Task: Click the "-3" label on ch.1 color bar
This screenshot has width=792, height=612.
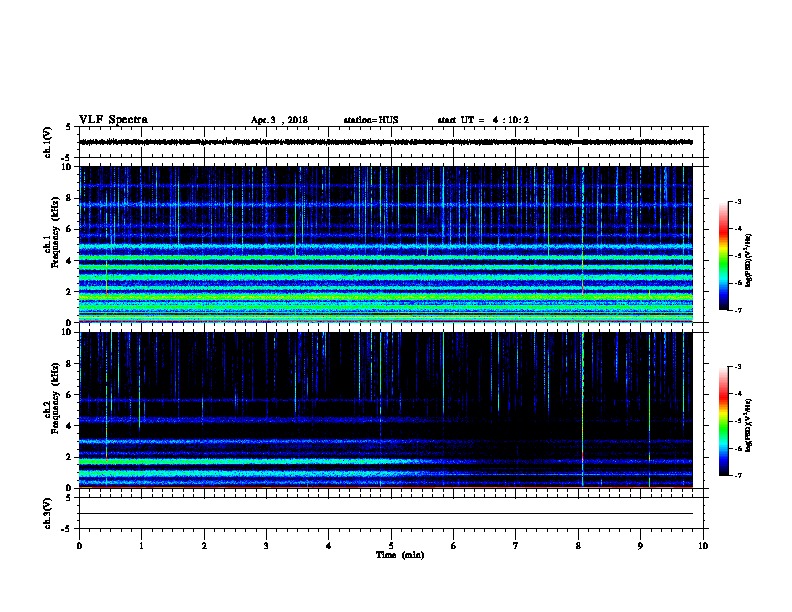Action: pos(737,202)
